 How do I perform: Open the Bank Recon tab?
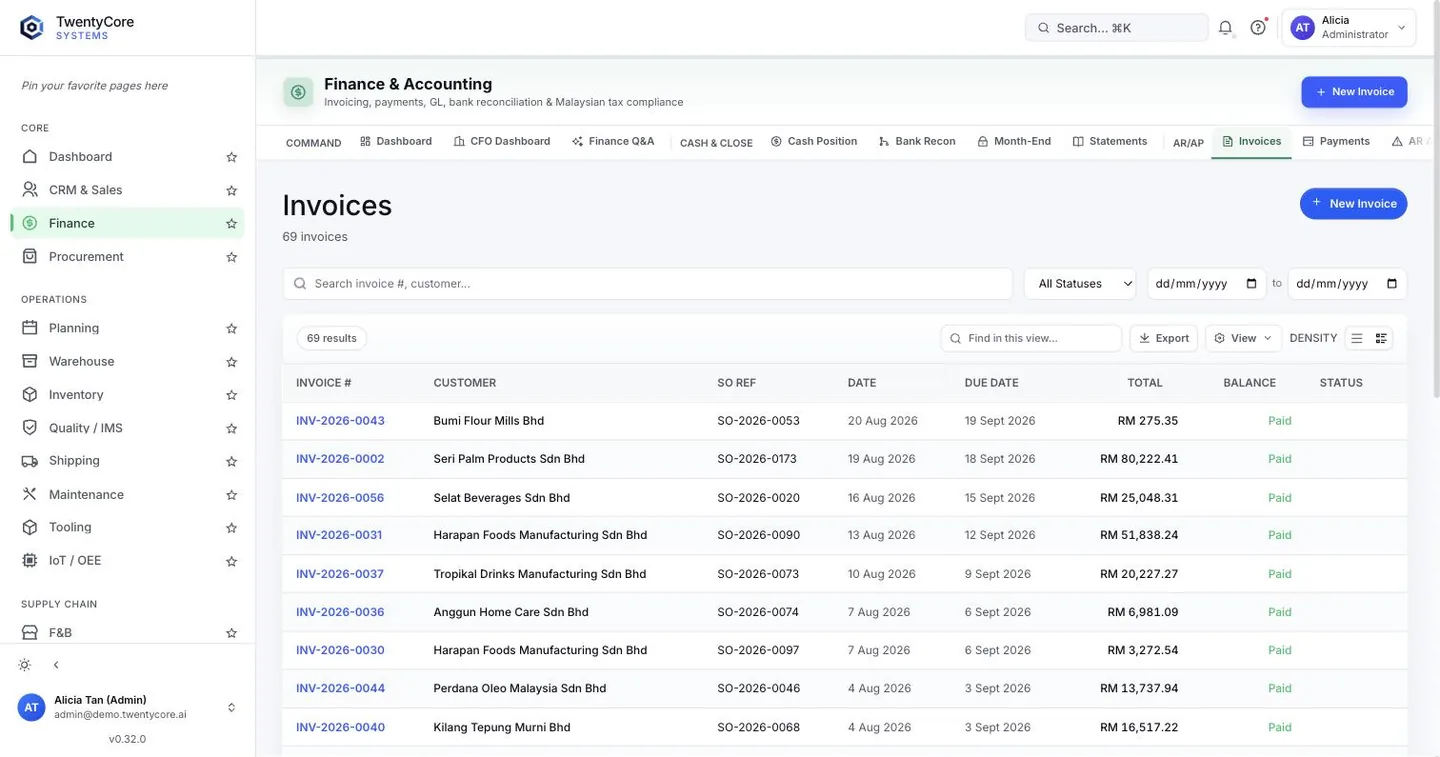point(917,141)
